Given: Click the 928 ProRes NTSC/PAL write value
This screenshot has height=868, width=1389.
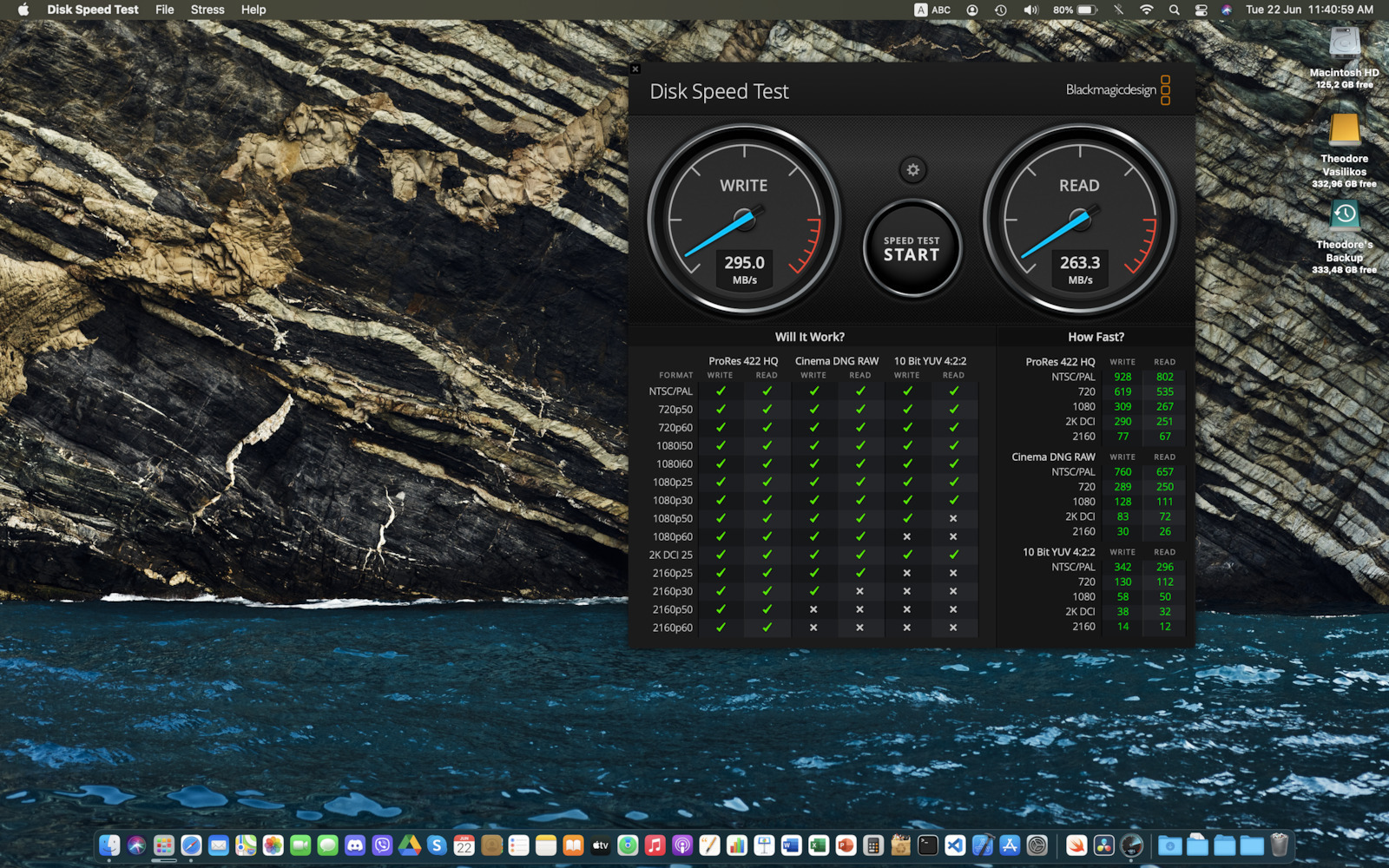Looking at the screenshot, I should pyautogui.click(x=1122, y=377).
